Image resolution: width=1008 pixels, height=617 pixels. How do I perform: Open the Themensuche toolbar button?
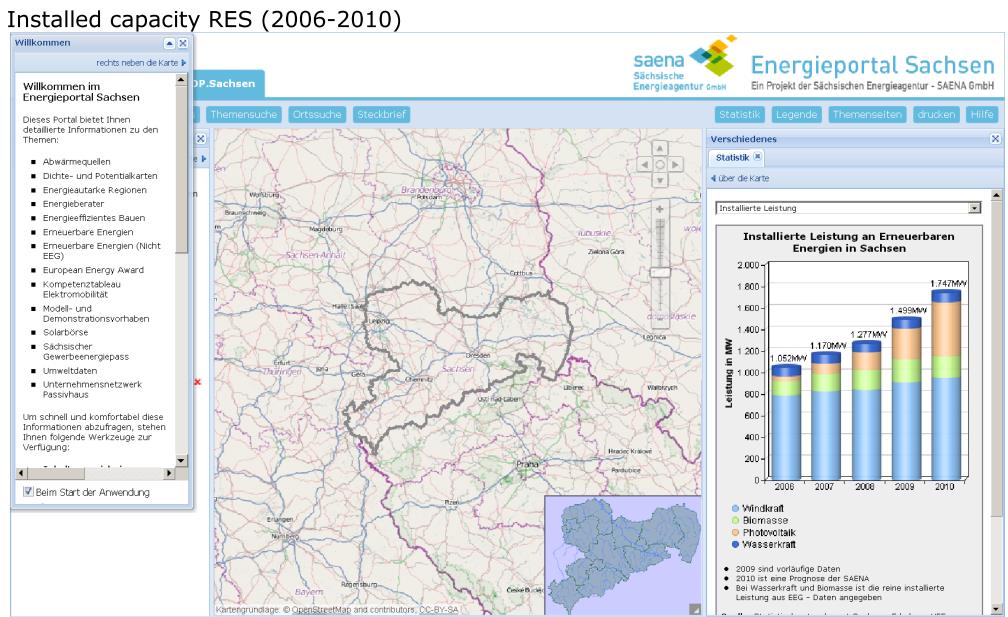[244, 114]
